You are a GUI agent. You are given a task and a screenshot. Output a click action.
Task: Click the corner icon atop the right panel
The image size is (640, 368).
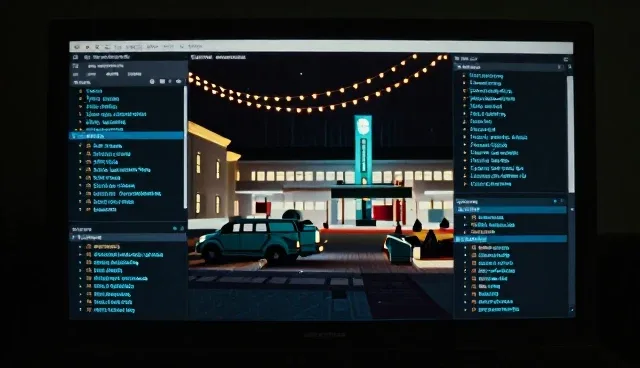(566, 59)
